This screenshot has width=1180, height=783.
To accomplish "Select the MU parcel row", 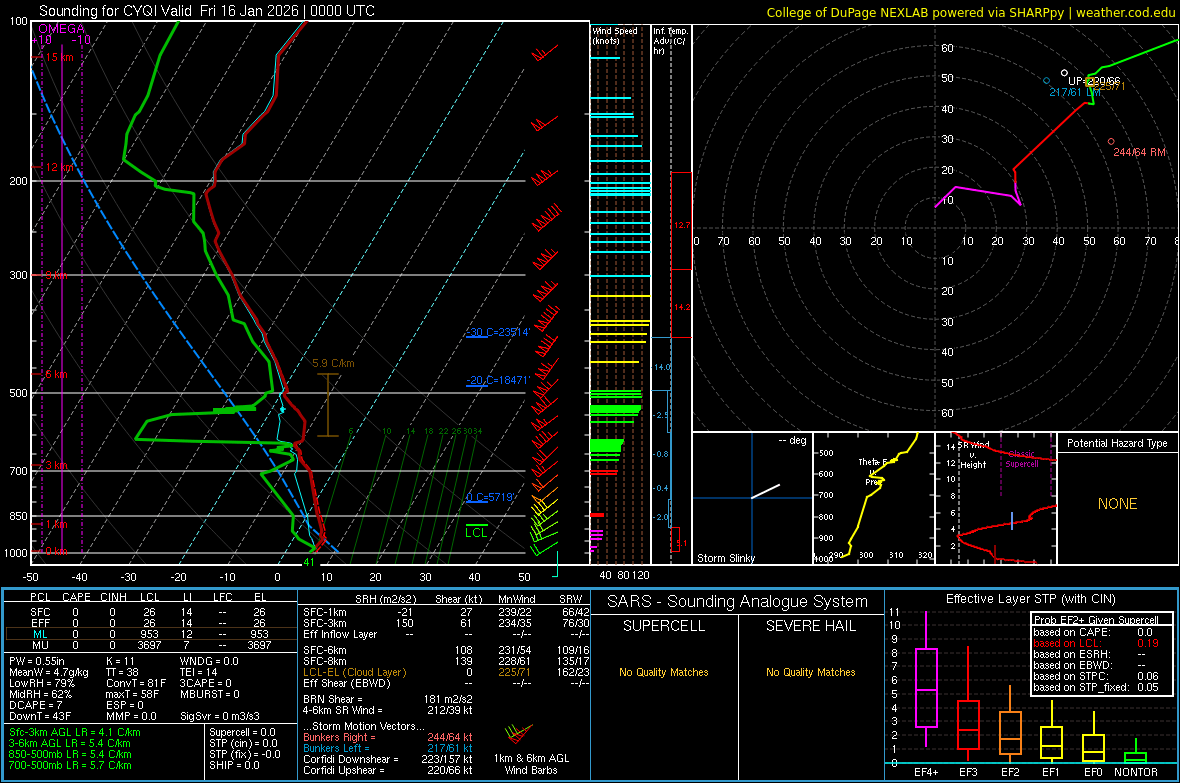I will point(151,645).
